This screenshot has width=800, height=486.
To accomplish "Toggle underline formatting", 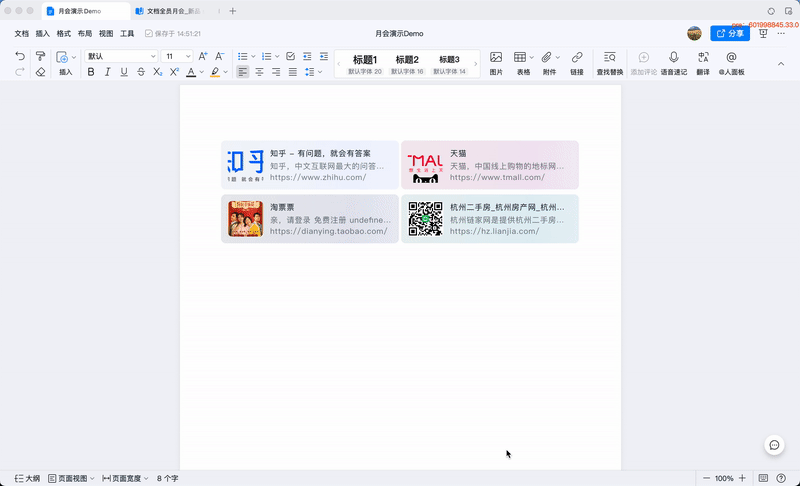I will click(x=124, y=72).
